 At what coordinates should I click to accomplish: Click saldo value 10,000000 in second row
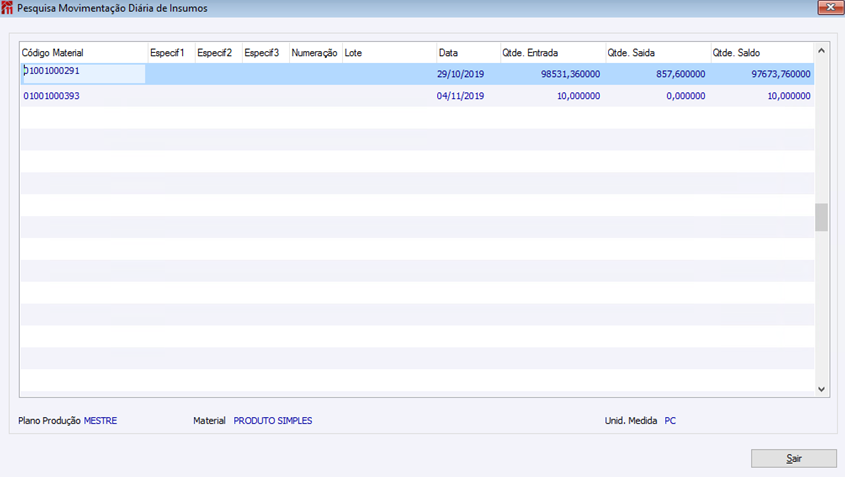(789, 96)
